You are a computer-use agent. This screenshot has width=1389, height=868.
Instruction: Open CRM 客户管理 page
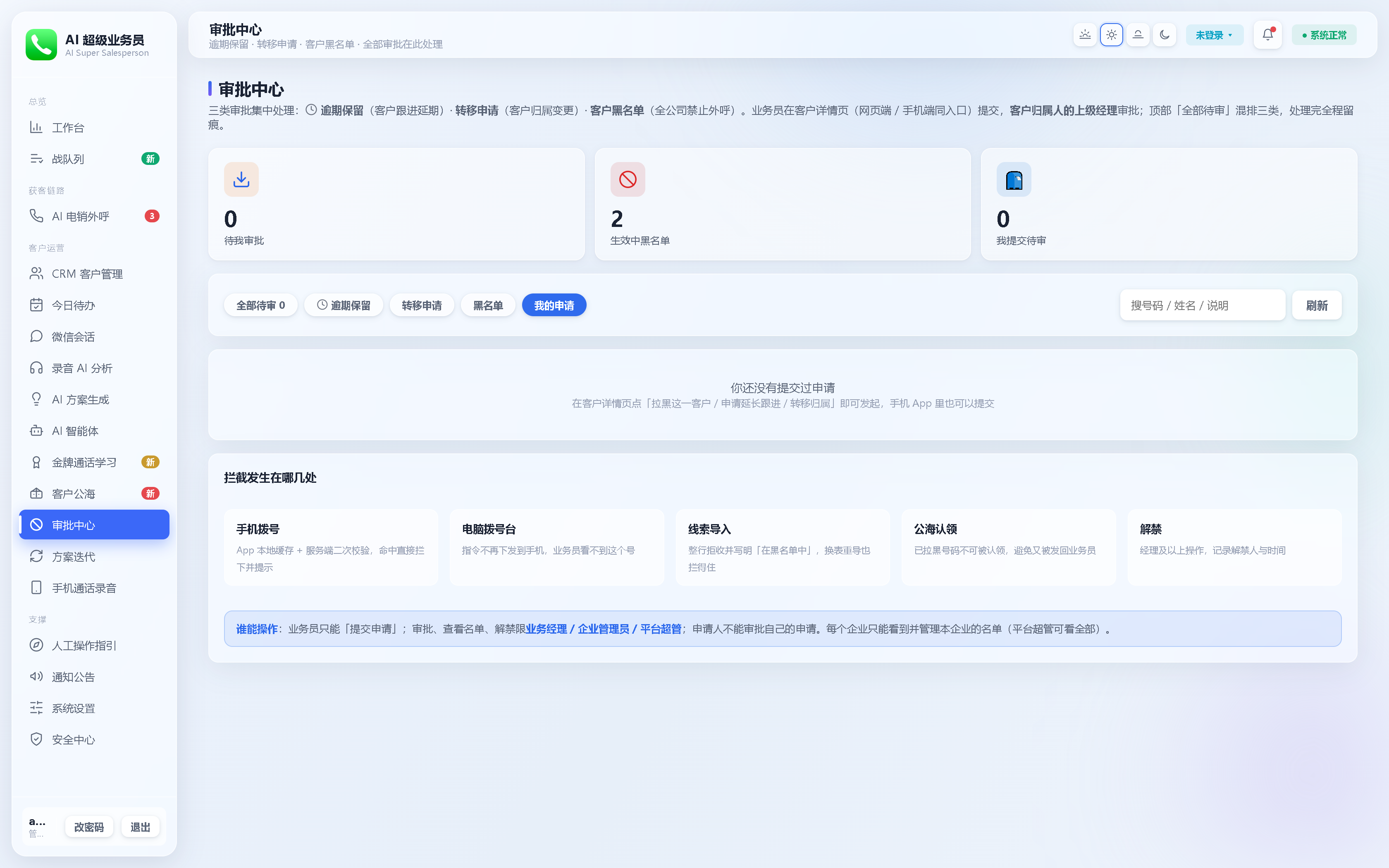tap(94, 274)
